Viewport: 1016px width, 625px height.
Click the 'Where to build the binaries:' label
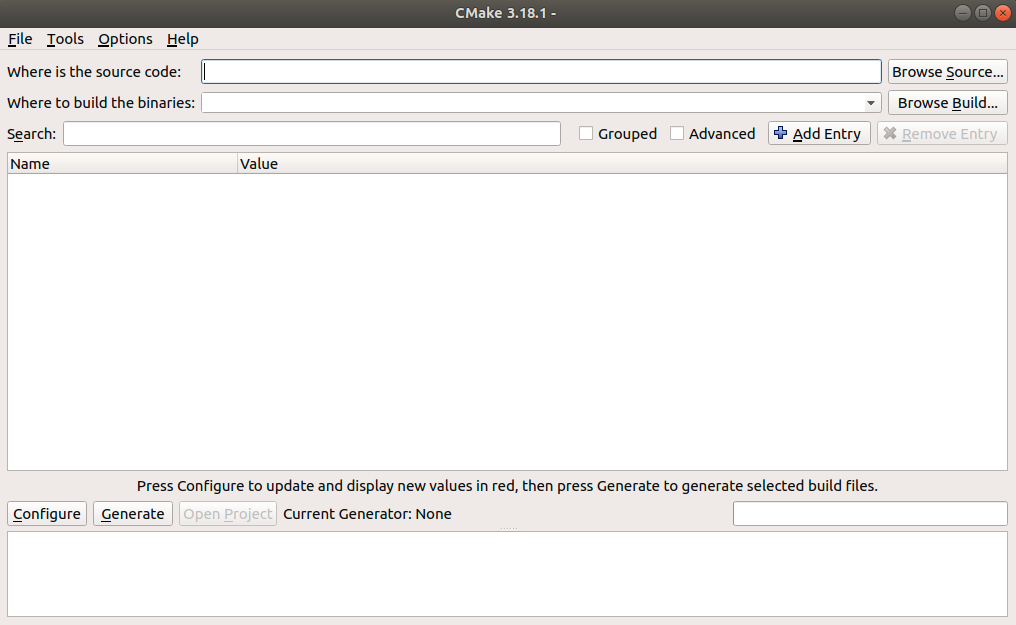[x=101, y=103]
